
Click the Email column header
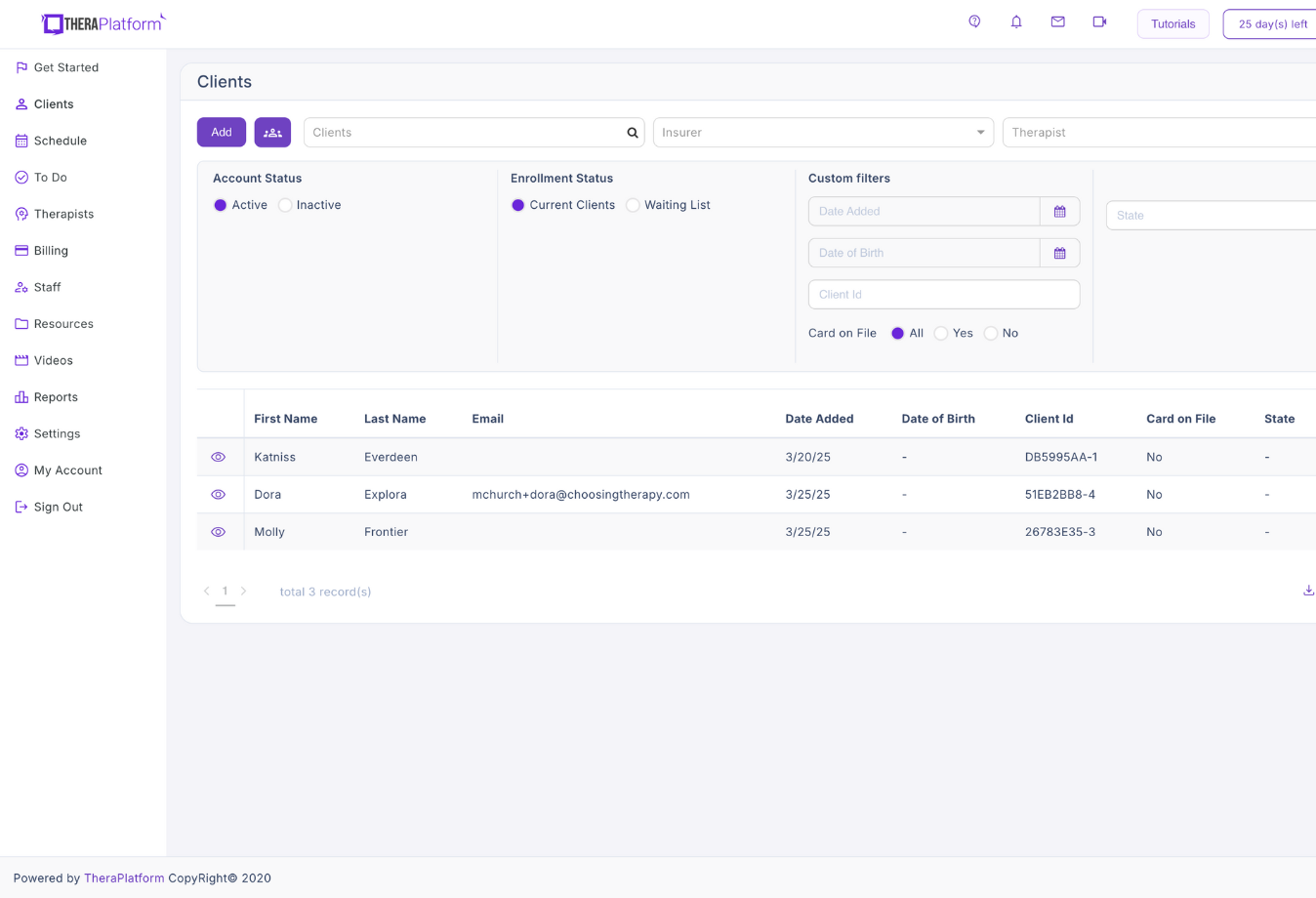tap(487, 419)
